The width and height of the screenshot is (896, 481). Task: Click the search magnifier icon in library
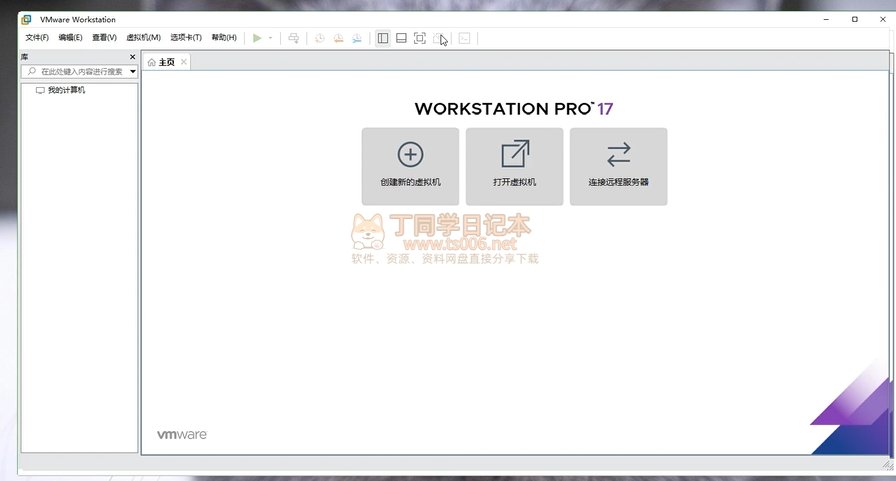coord(31,71)
